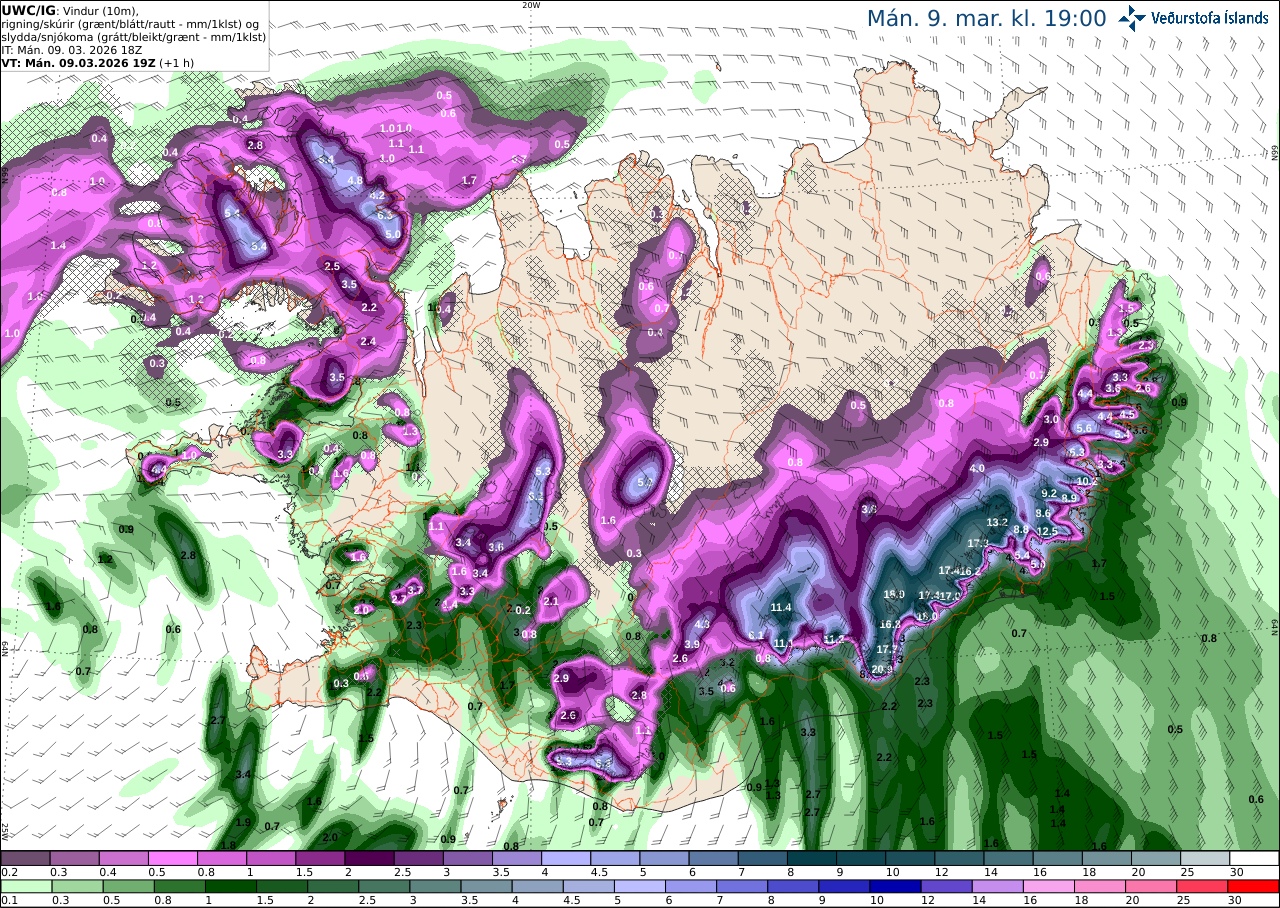
Task: Click the 12.5 precipitation value
Action: pyautogui.click(x=1047, y=531)
